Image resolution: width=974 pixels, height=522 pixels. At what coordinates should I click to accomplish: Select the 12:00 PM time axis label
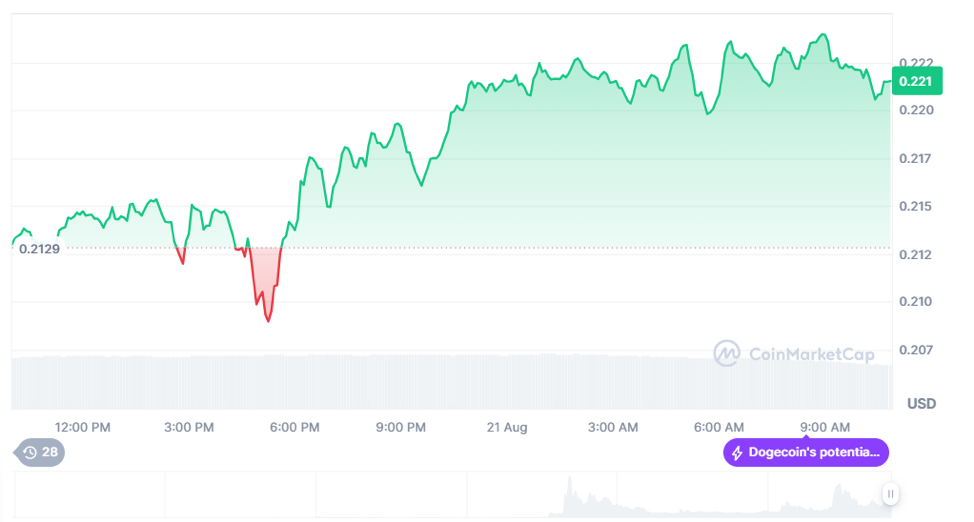[x=83, y=427]
